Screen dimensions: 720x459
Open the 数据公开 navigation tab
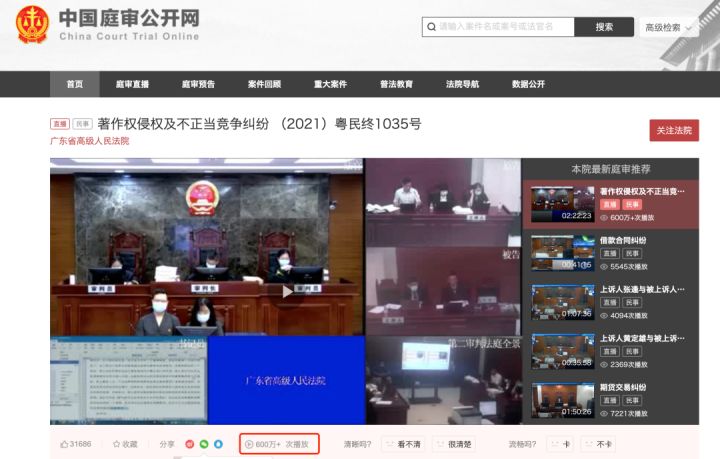coord(528,84)
